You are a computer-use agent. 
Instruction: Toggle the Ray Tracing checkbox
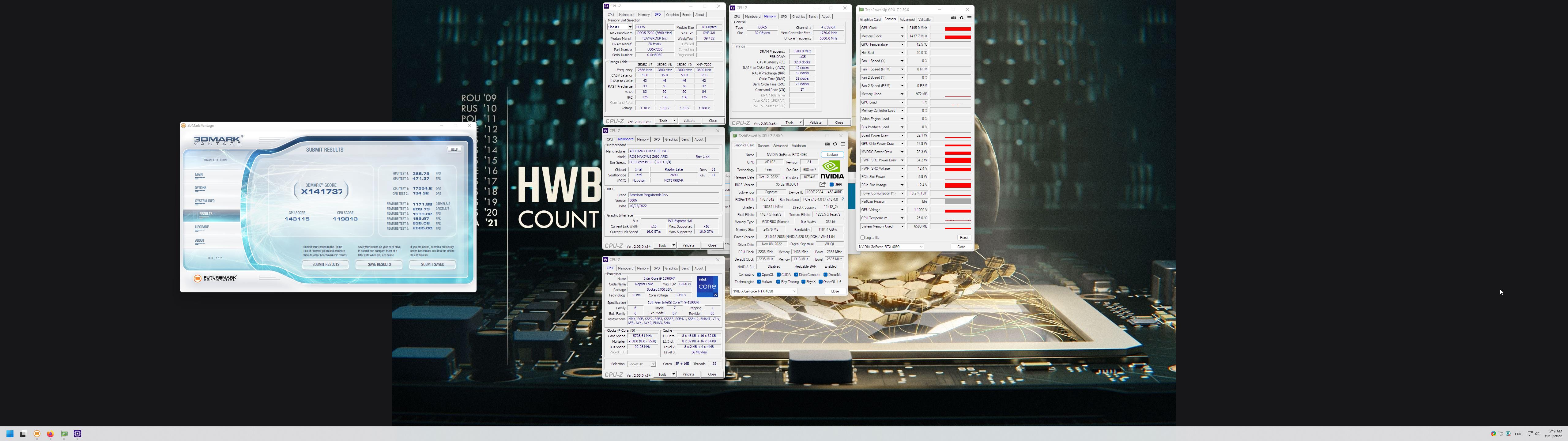[x=778, y=282]
